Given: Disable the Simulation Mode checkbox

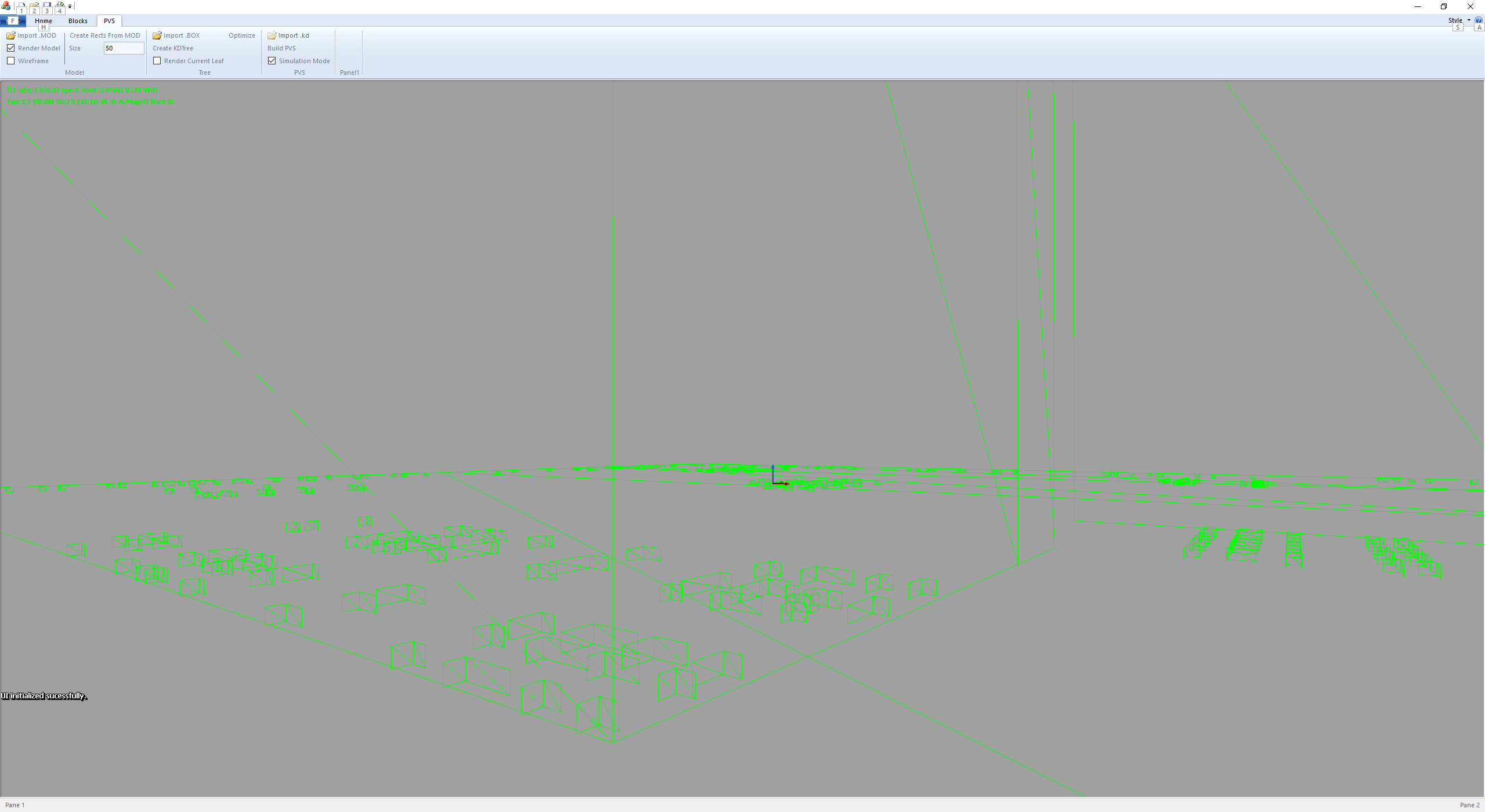Looking at the screenshot, I should 272,61.
